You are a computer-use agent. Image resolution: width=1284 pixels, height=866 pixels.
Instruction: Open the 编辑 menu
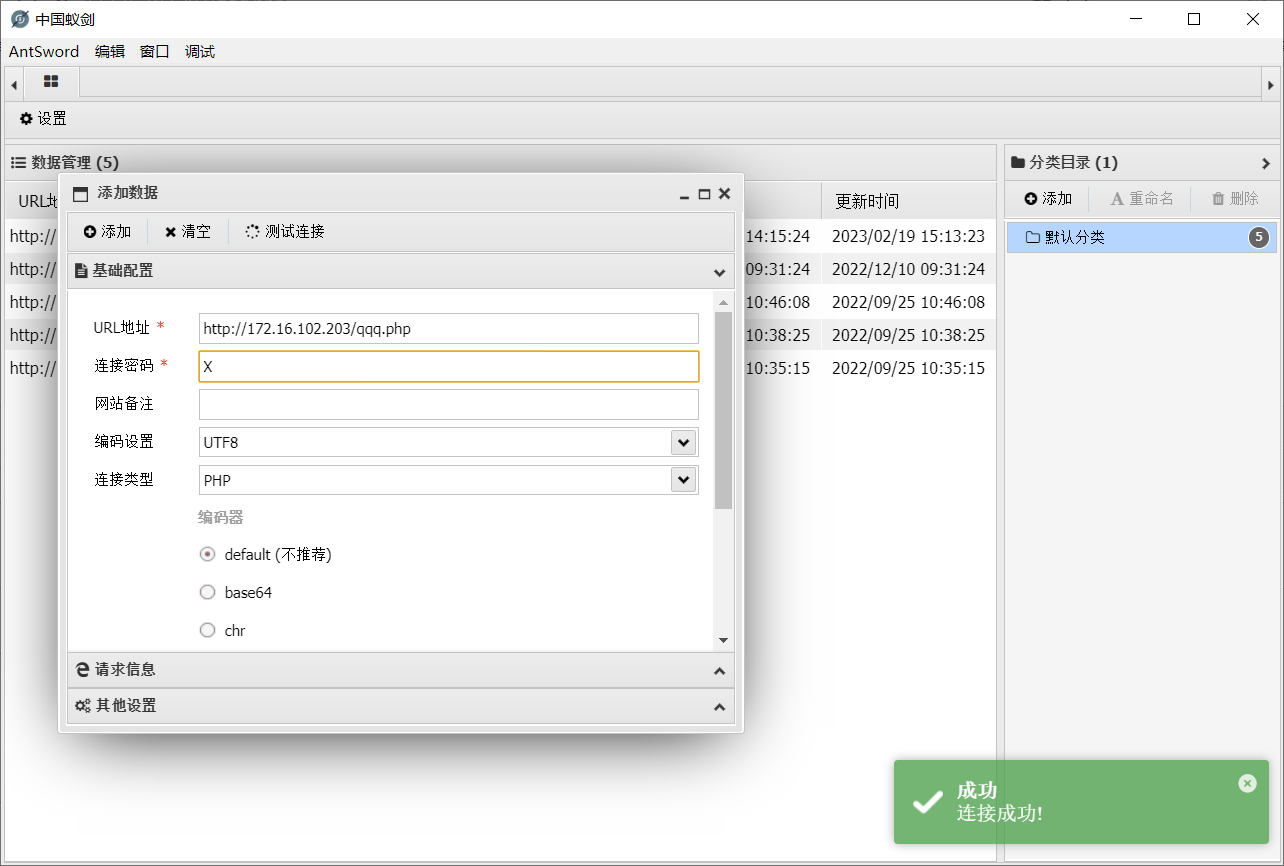[x=110, y=52]
